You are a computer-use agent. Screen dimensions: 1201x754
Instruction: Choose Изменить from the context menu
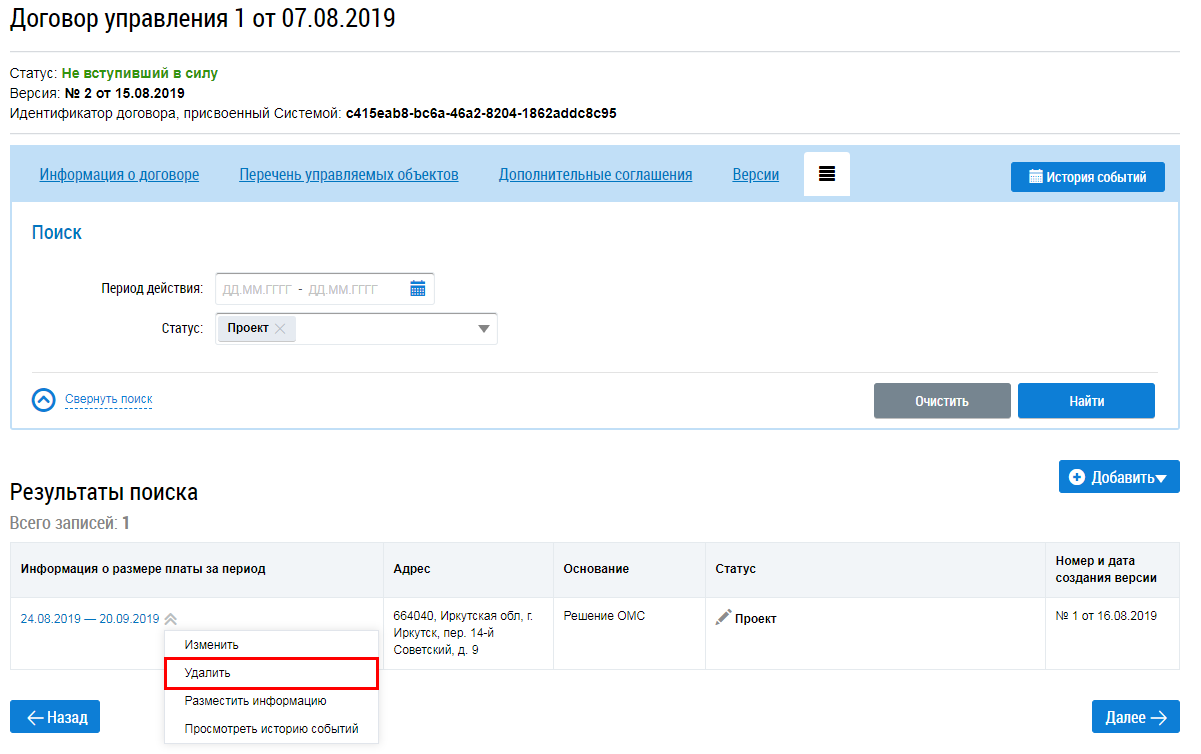(272, 645)
